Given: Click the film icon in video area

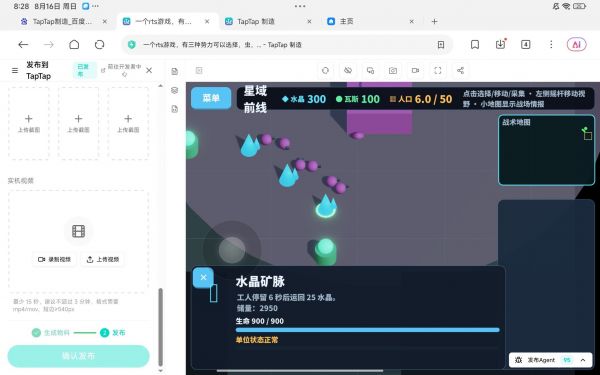Looking at the screenshot, I should 78,231.
